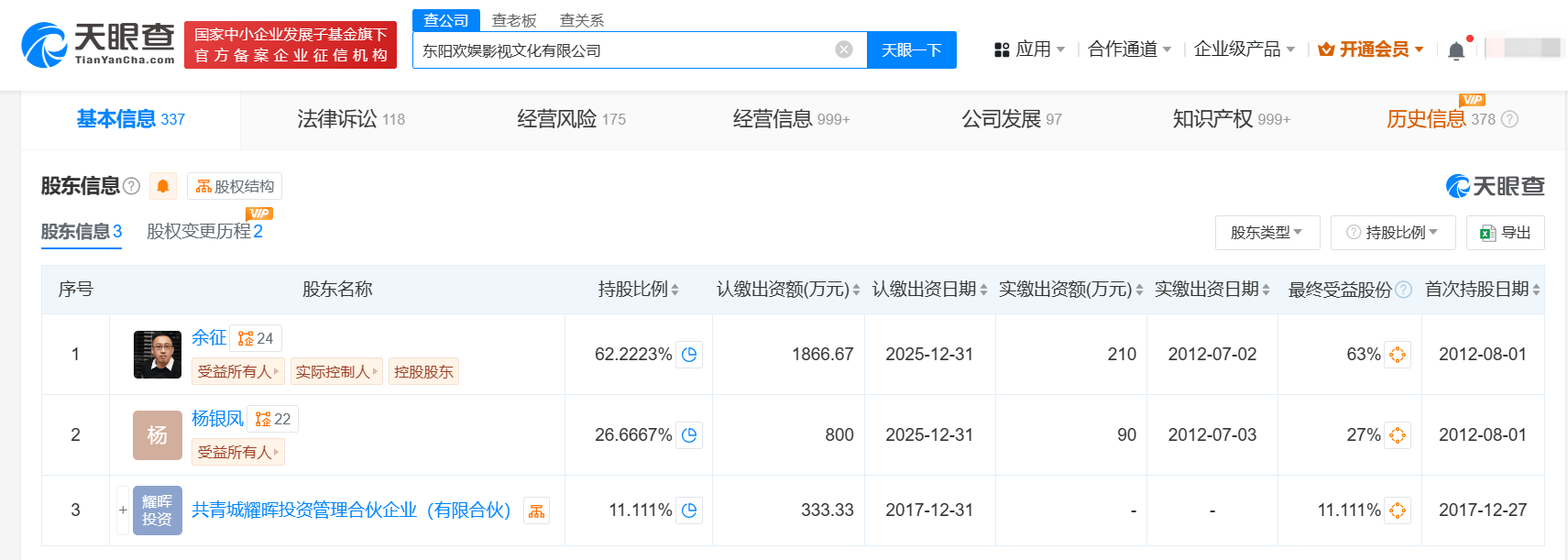Viewport: 1568px width, 560px height.
Task: Open the 经营风险 tab
Action: [571, 119]
